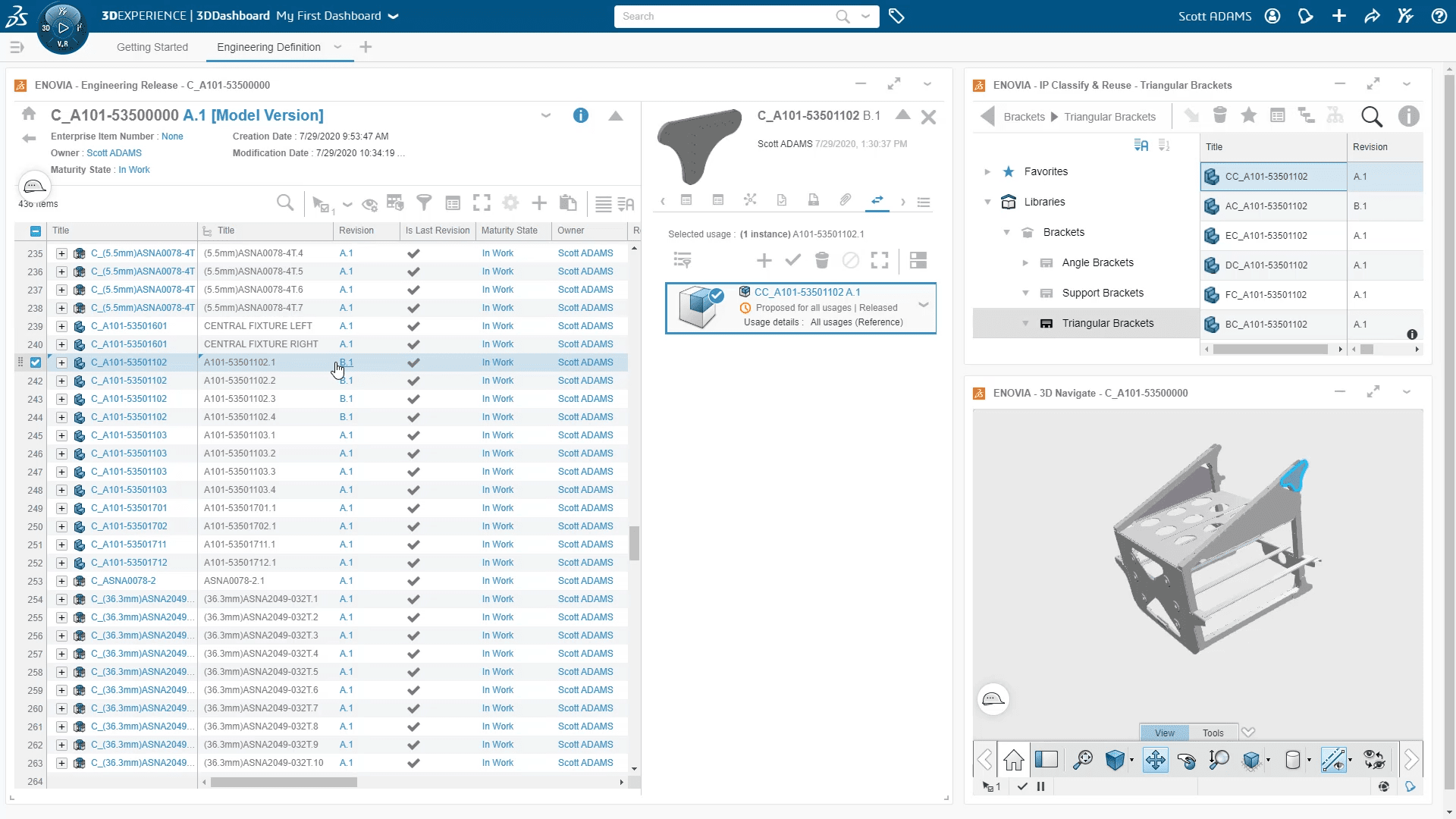Switch to the Getting Started tab

point(152,47)
